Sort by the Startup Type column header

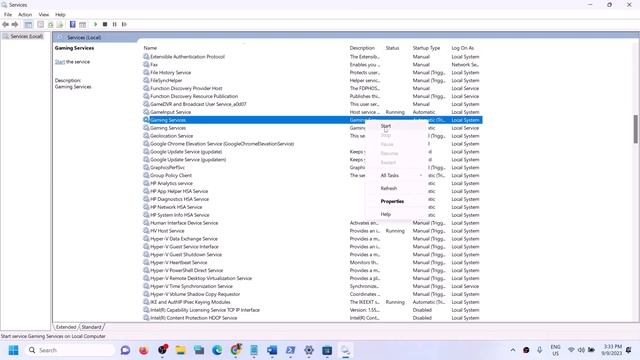point(426,48)
